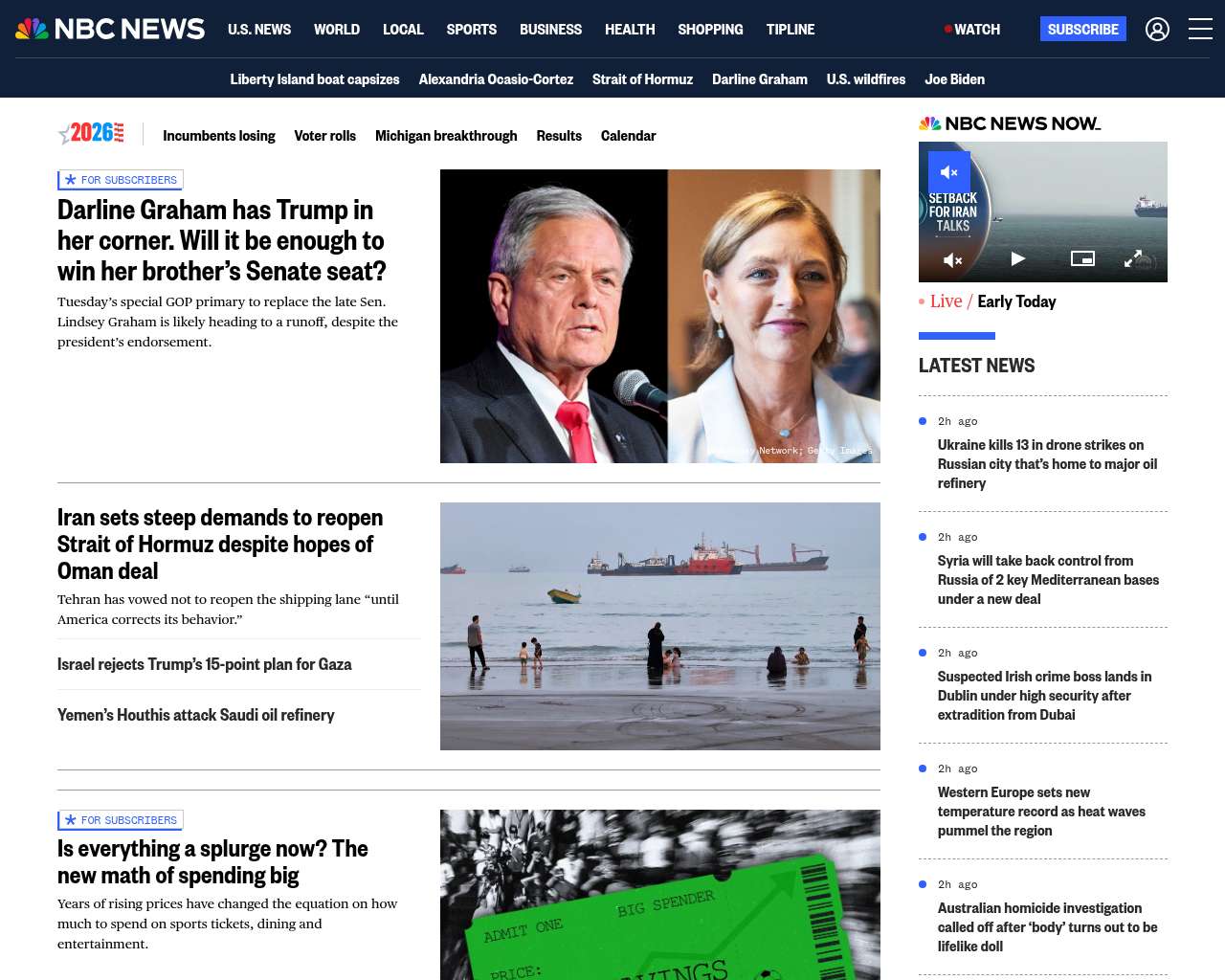
Task: Open the Alexandria Ocasio-Cortez trending topic
Action: pos(496,79)
